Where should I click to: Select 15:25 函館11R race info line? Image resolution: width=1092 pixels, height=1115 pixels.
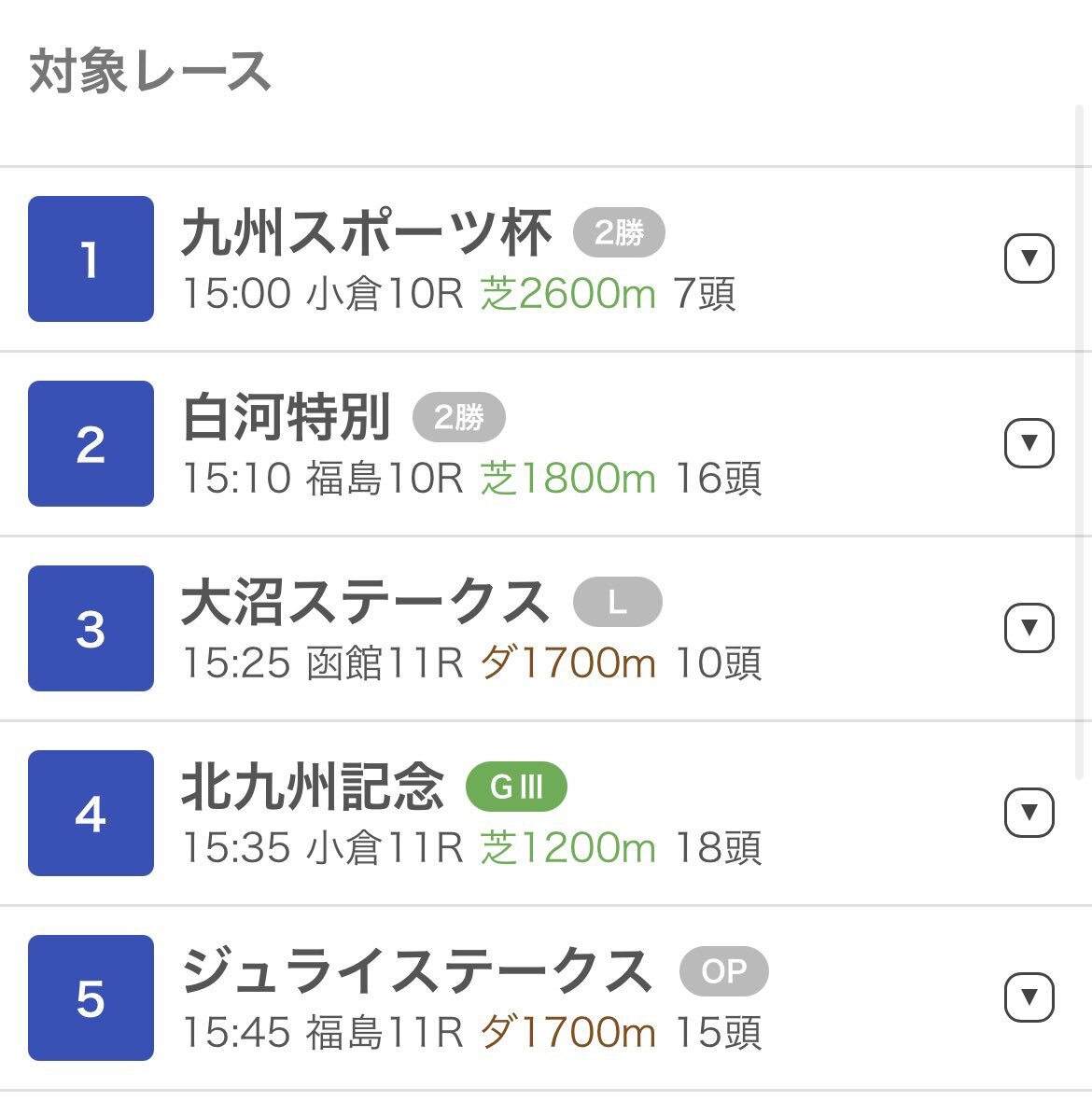point(471,662)
